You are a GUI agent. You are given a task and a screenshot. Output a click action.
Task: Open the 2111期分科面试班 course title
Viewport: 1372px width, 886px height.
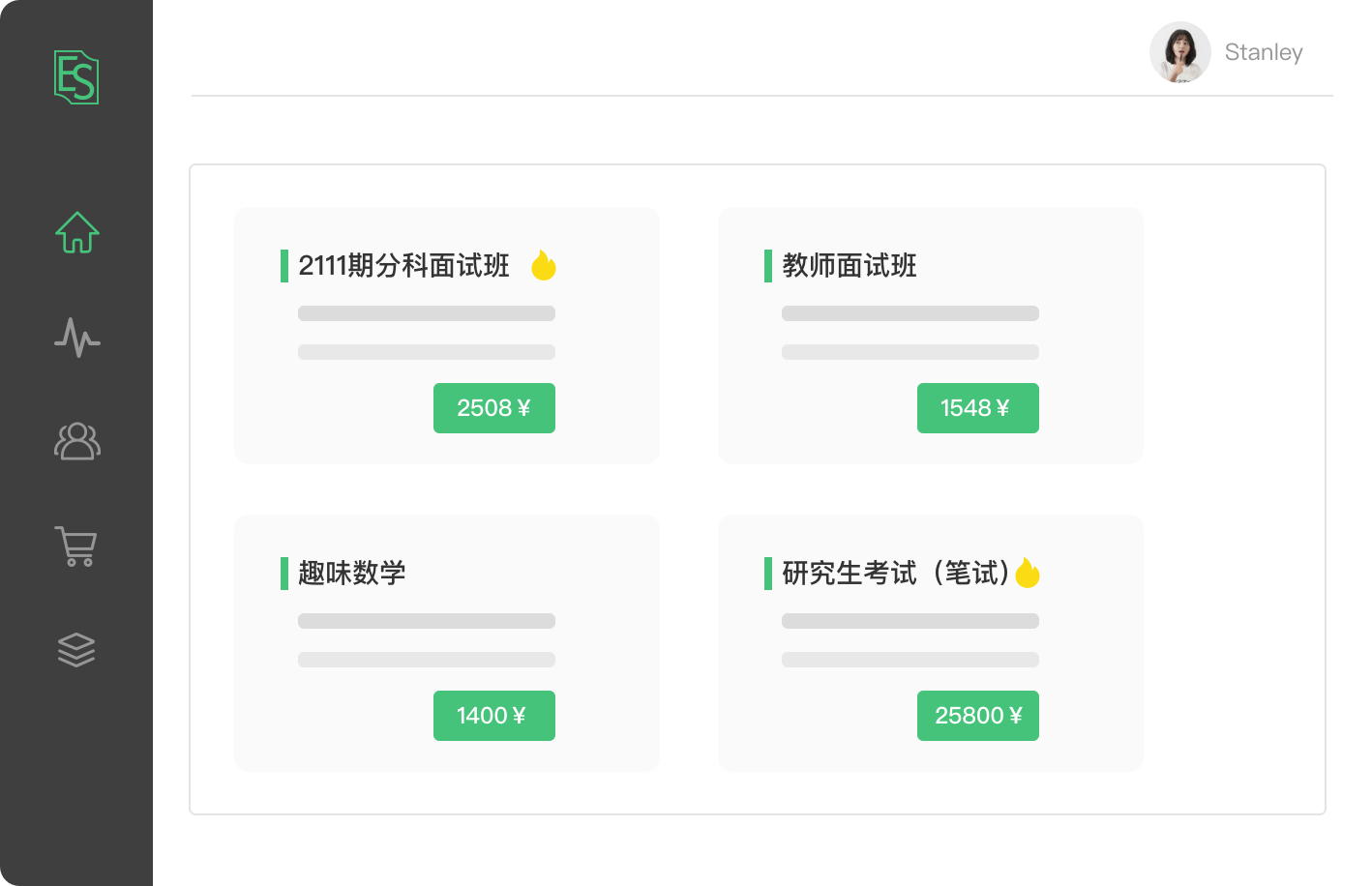tap(403, 265)
